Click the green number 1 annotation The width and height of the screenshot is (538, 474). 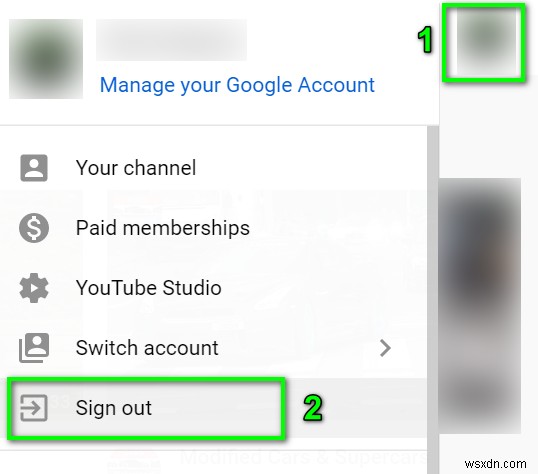(425, 40)
